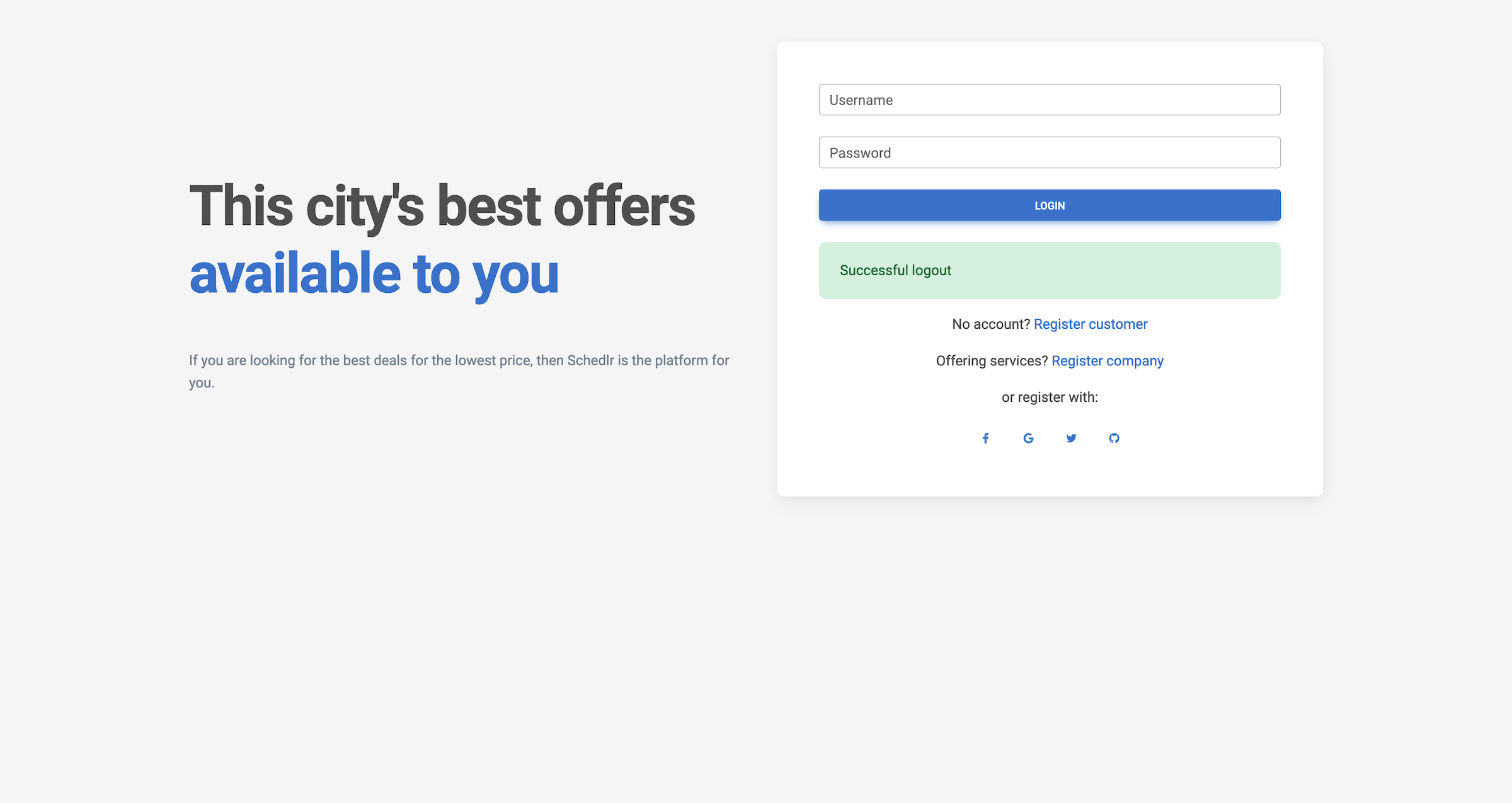
Task: Click "best deals" in the description text
Action: (x=375, y=361)
